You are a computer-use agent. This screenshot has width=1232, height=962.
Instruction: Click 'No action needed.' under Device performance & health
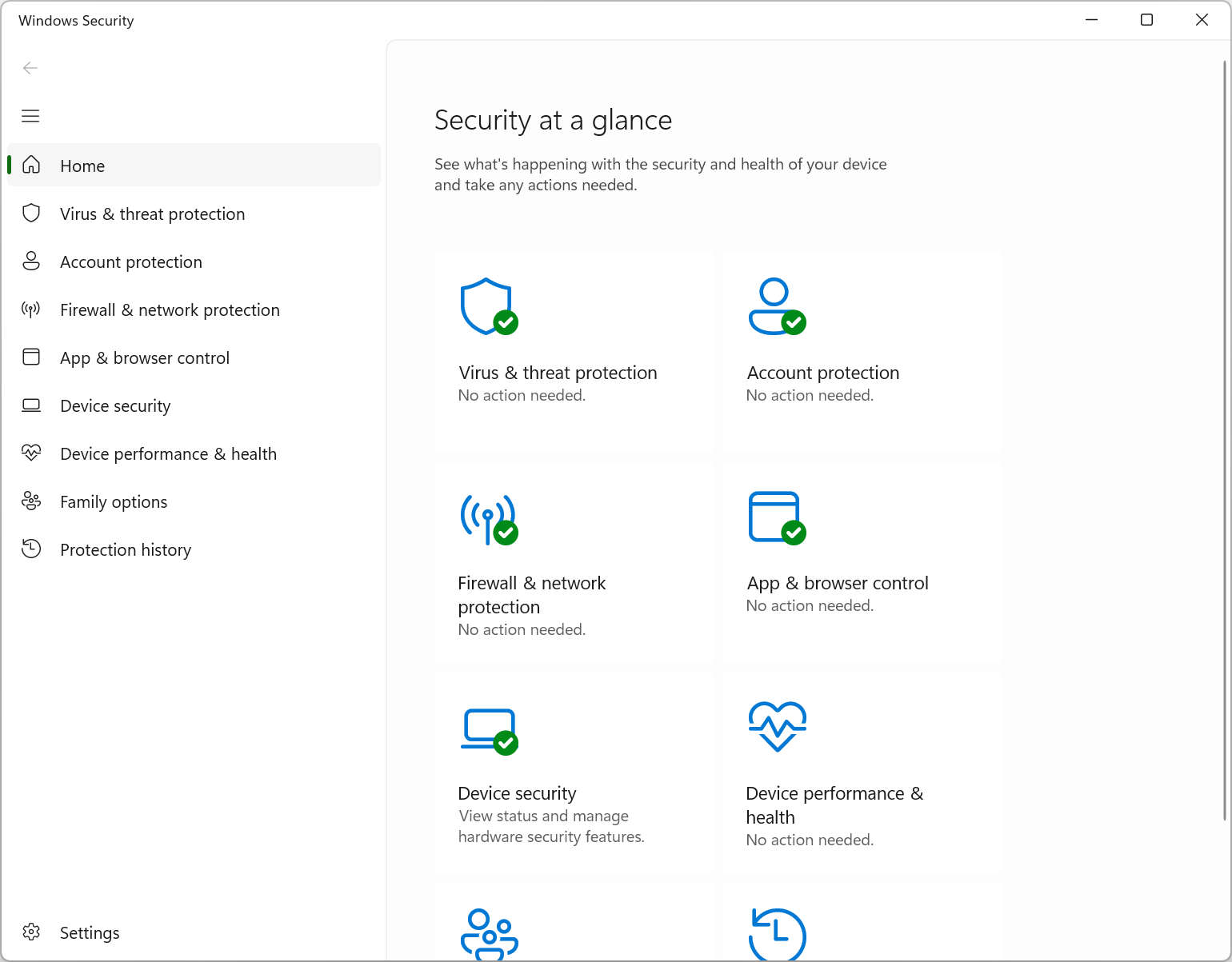coord(810,840)
